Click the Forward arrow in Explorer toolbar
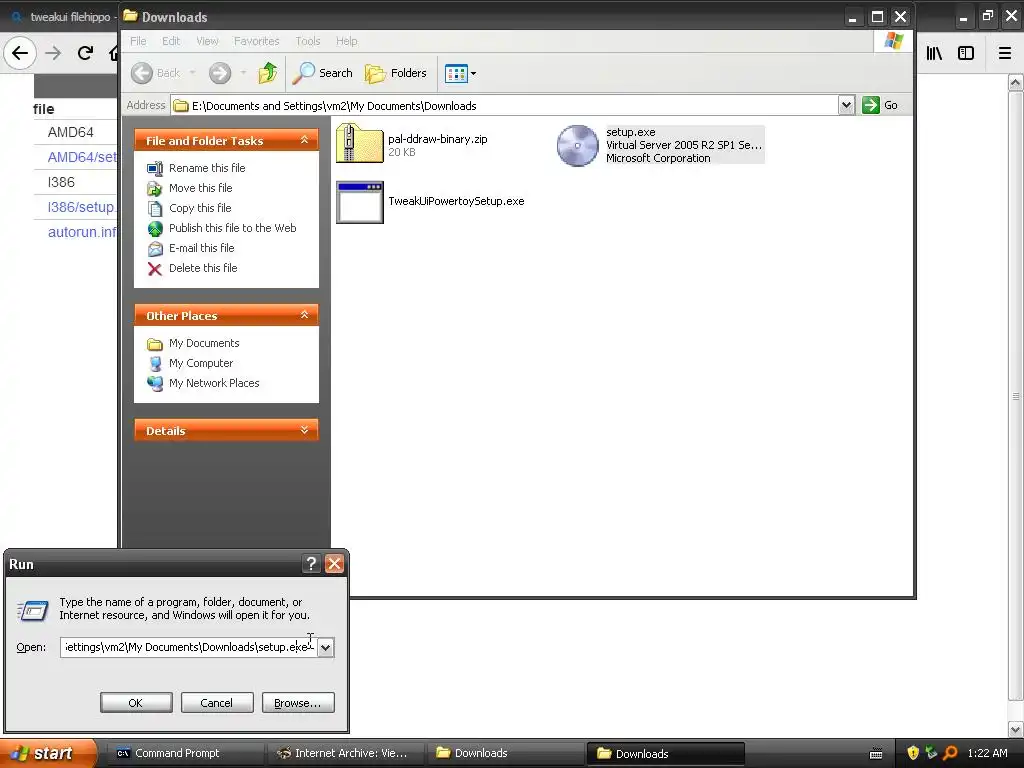1024x768 pixels. coord(220,73)
